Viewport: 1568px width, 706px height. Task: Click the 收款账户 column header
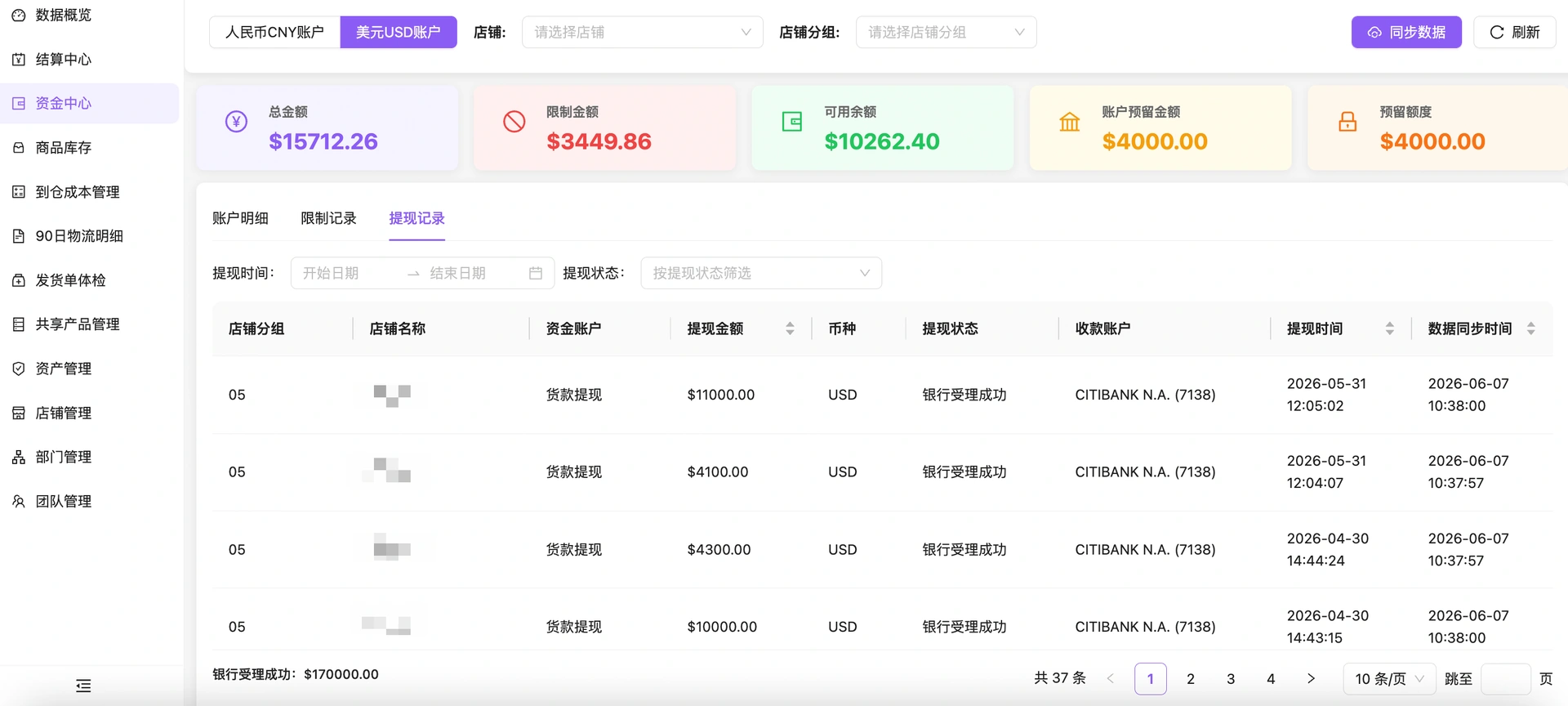[1102, 328]
